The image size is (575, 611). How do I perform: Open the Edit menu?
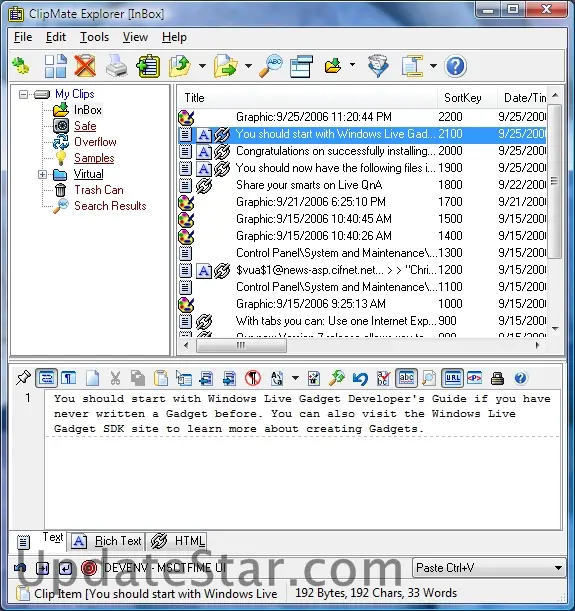(56, 37)
